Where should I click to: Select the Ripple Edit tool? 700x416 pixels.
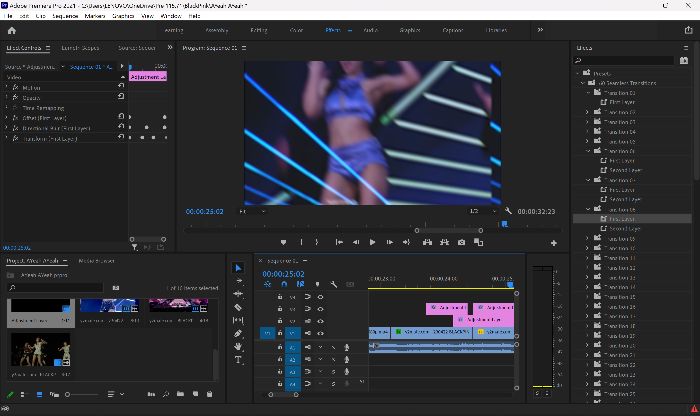coord(238,294)
